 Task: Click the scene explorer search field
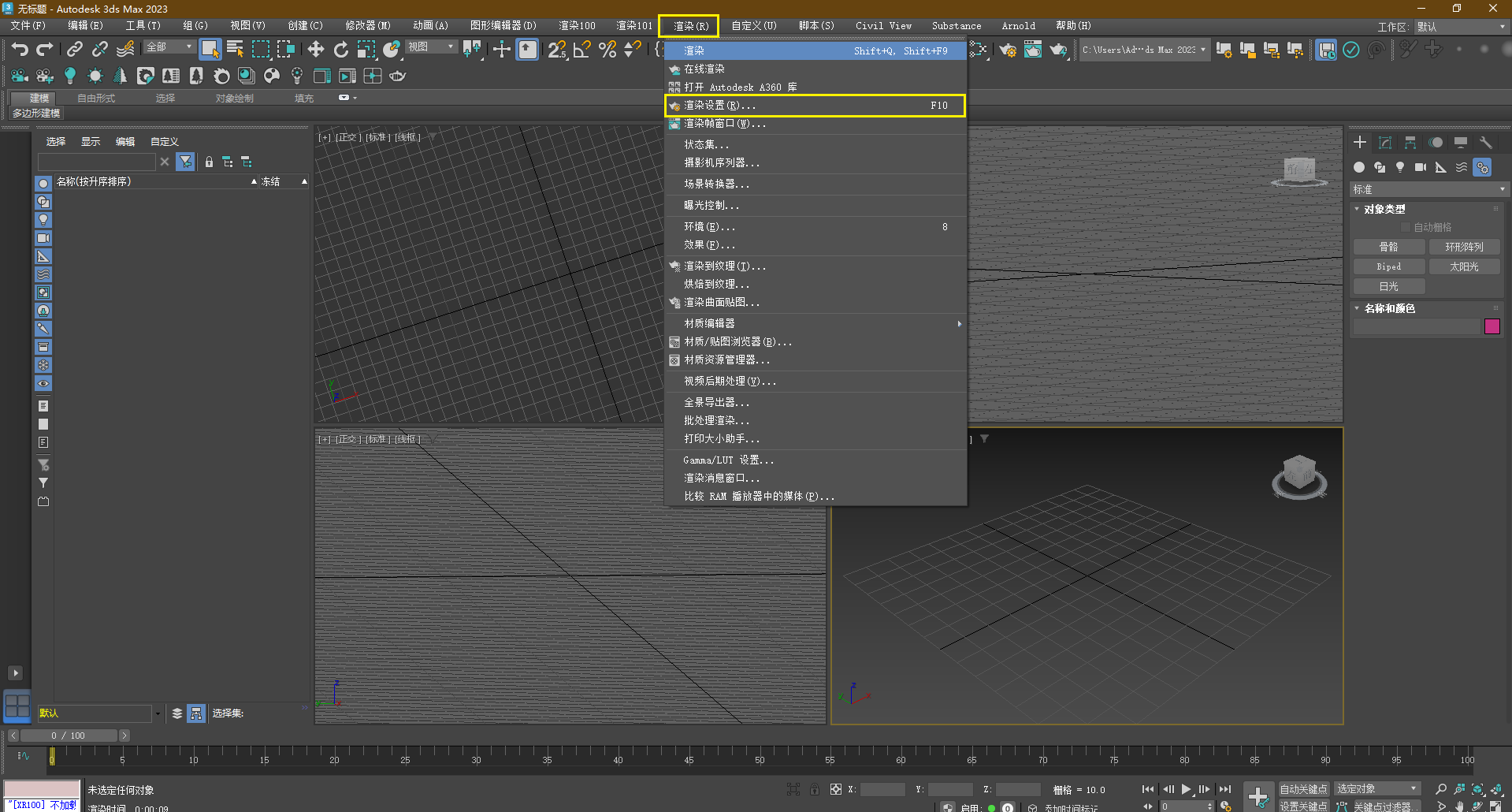[x=97, y=162]
